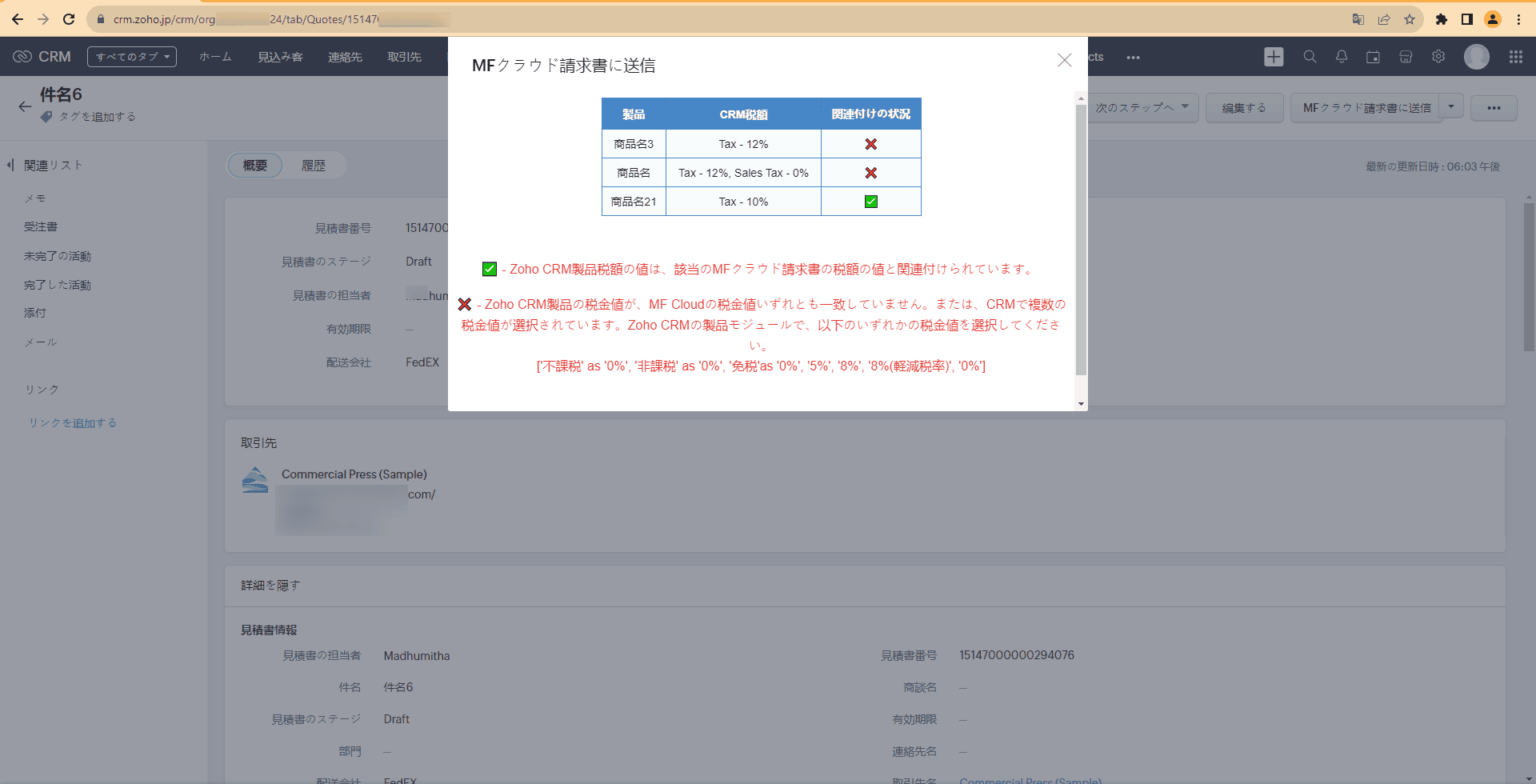Click the 見積書の担当者 value Madhumitha
1536x784 pixels.
pyautogui.click(x=417, y=656)
